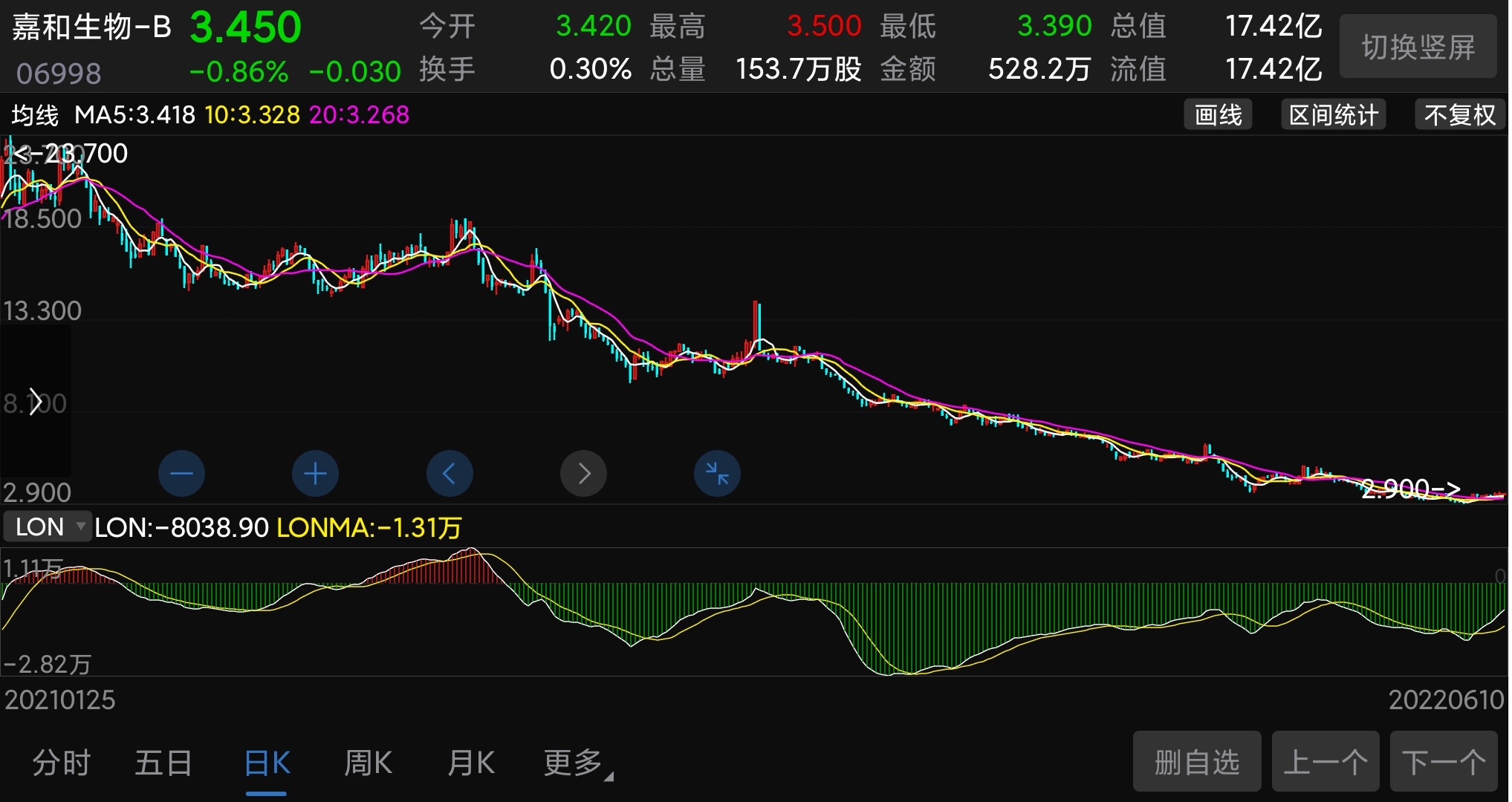1512x802 pixels.
Task: Click the right arrow to scroll chart forward
Action: [x=583, y=473]
